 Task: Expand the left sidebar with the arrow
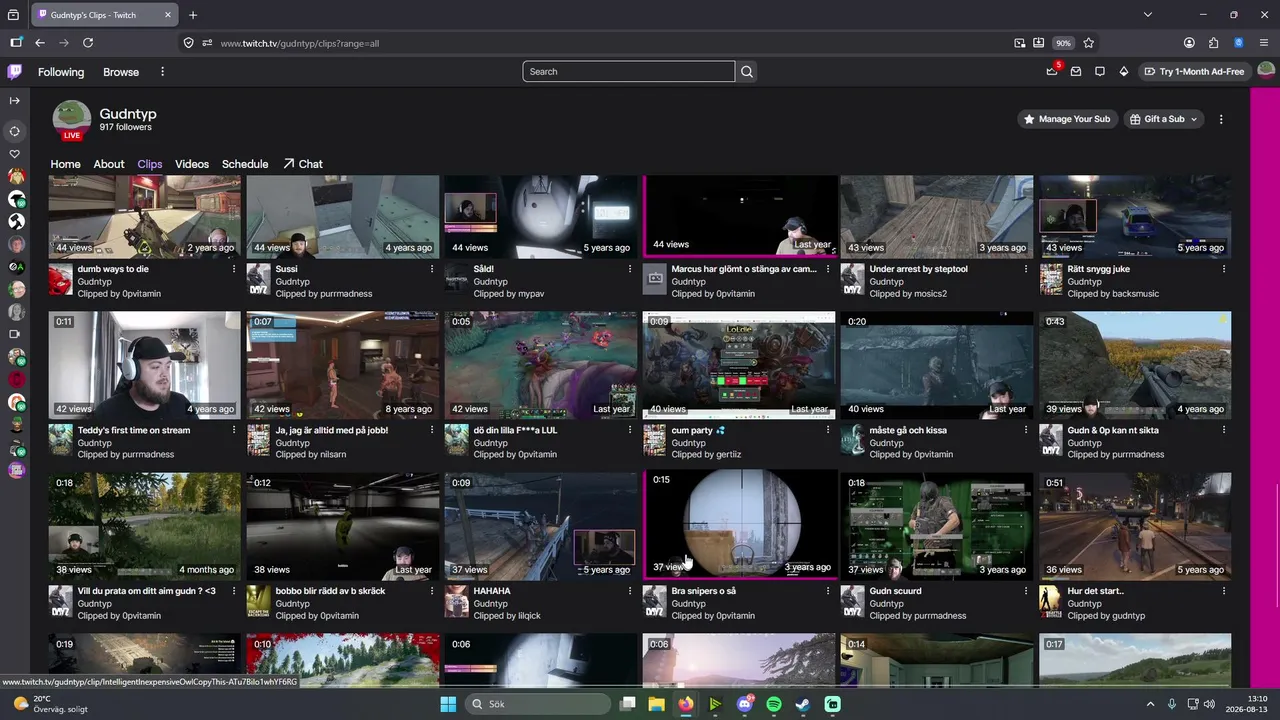point(14,101)
